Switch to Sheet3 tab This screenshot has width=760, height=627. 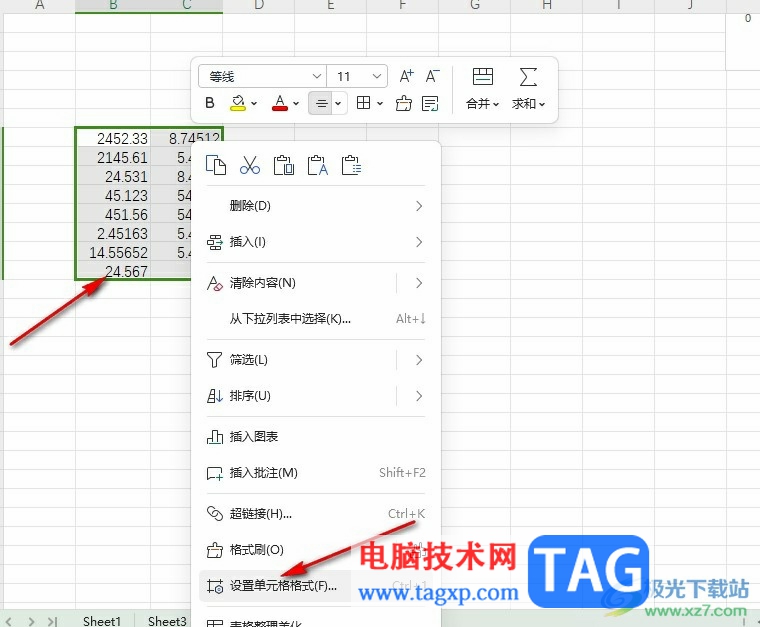point(167,621)
